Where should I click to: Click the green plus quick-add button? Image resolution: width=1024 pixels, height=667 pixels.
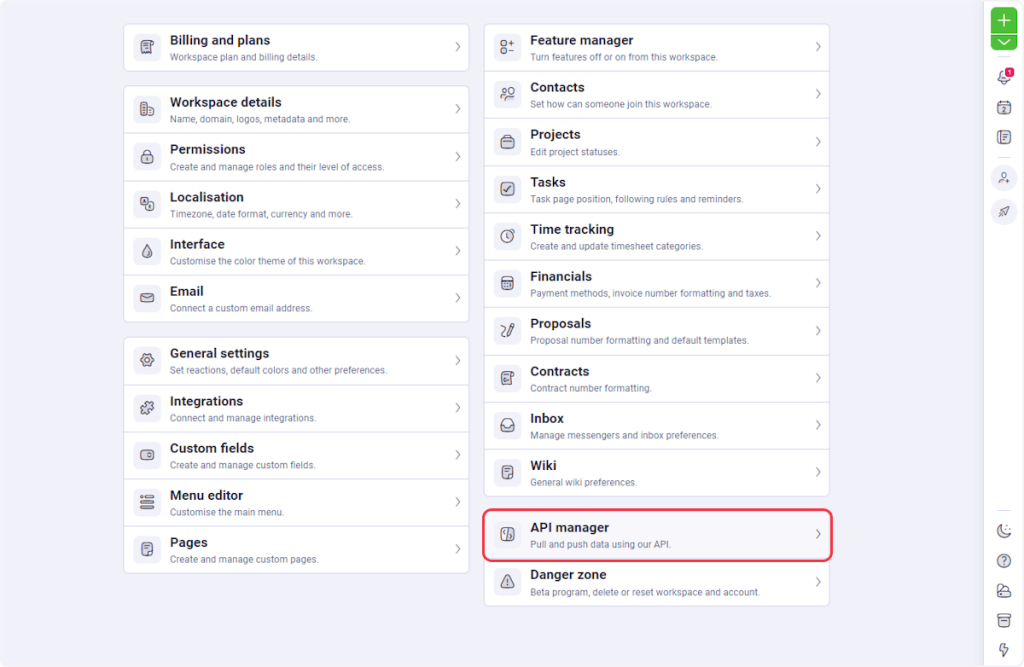coord(1004,20)
